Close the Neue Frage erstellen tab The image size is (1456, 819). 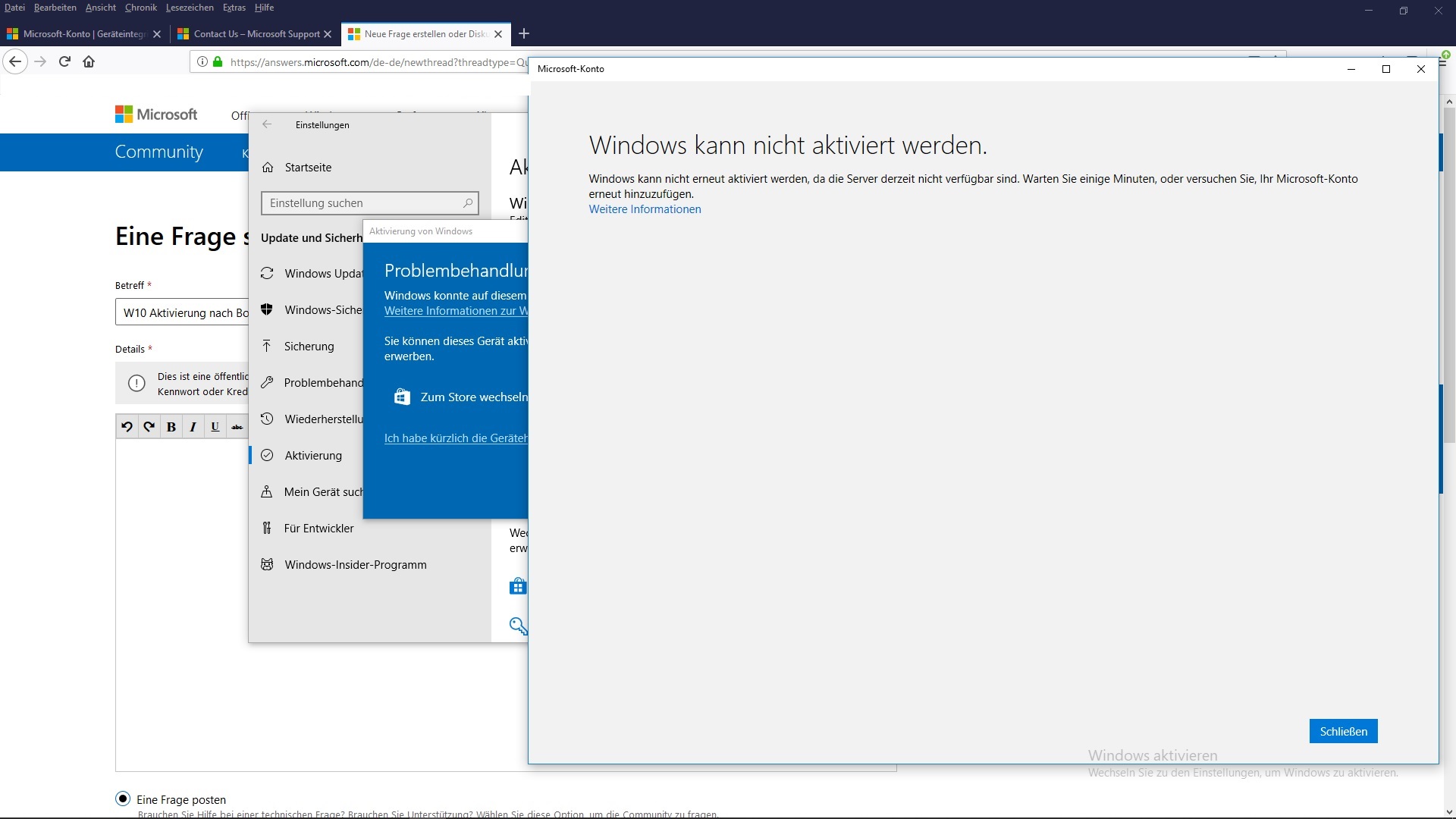coord(498,34)
